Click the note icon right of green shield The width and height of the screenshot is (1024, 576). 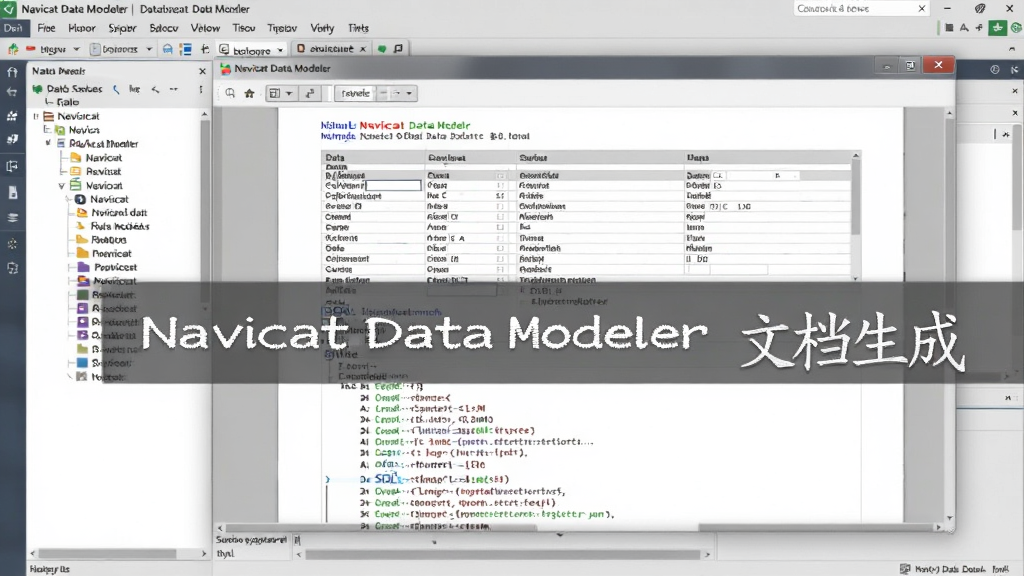click(x=398, y=48)
